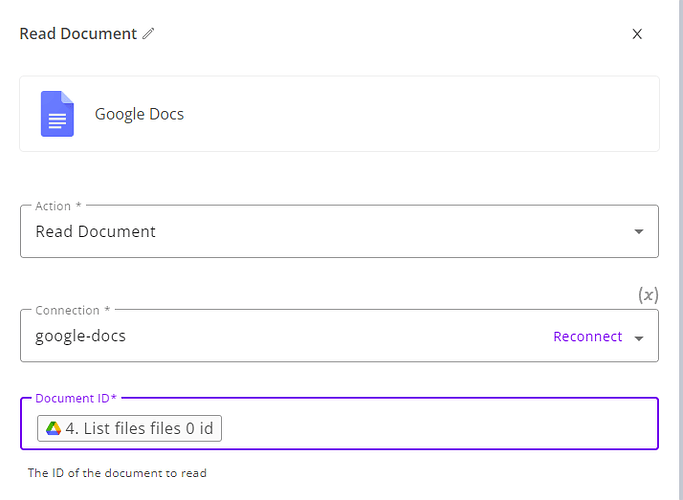Click the (x) variable icon above Connection
The height and width of the screenshot is (500, 683).
648,295
